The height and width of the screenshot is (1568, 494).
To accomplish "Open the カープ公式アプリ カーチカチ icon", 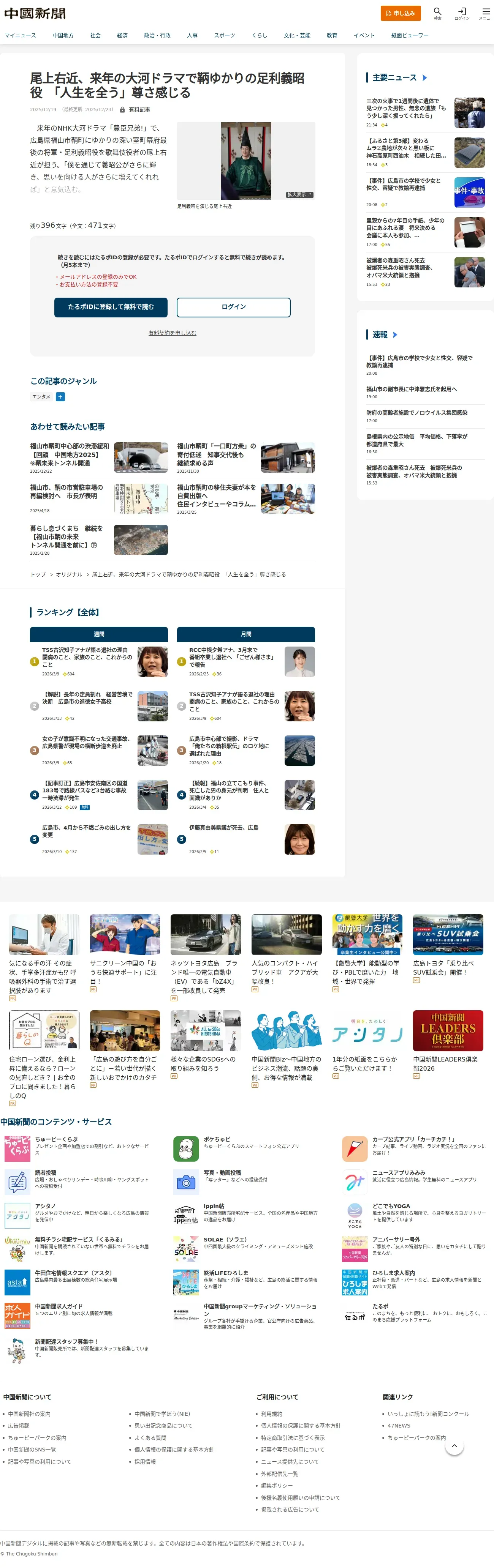I will [x=355, y=1148].
